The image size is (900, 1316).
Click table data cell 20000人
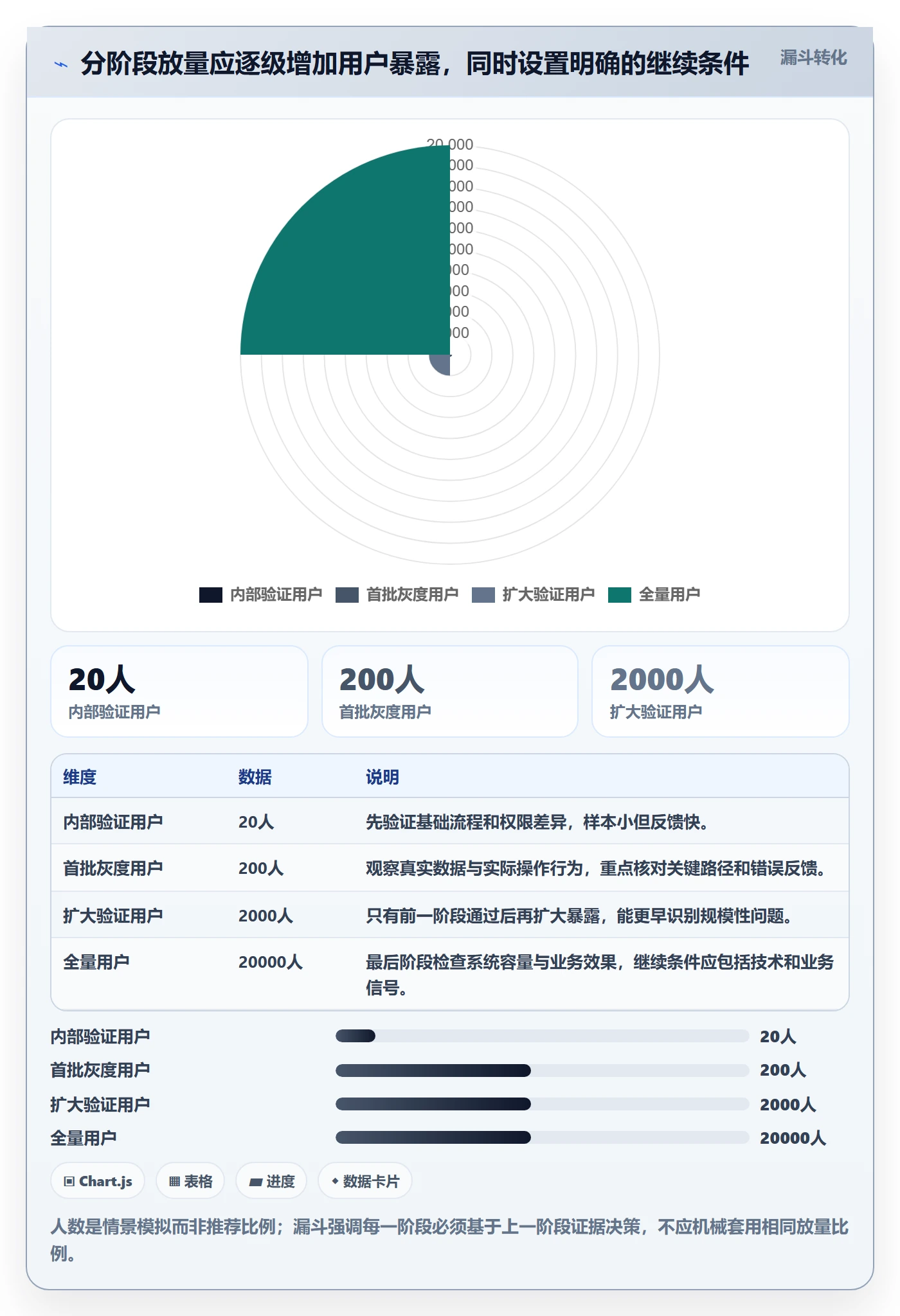(x=271, y=962)
